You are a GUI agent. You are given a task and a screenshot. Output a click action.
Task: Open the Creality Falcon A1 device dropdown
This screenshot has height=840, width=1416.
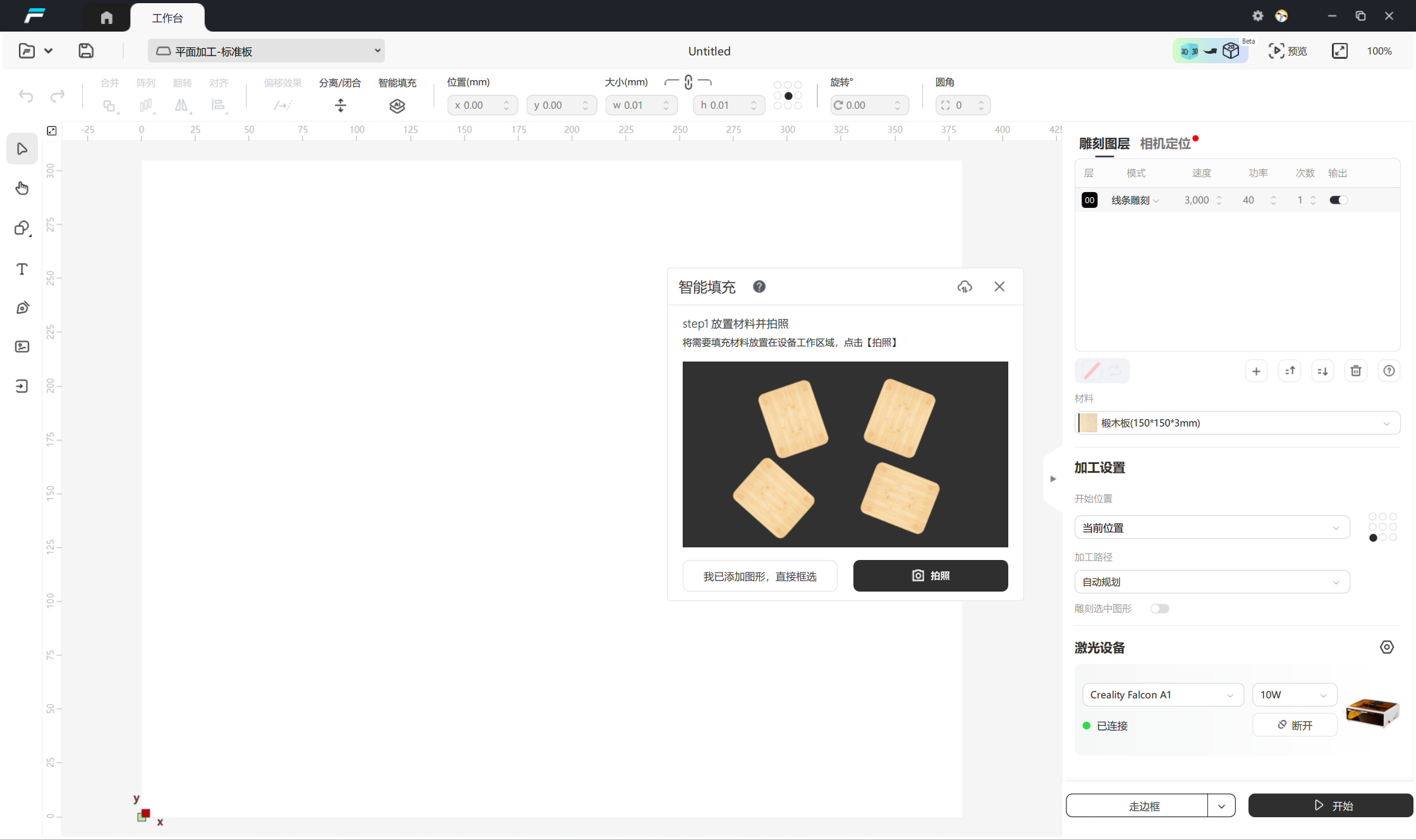click(1162, 695)
